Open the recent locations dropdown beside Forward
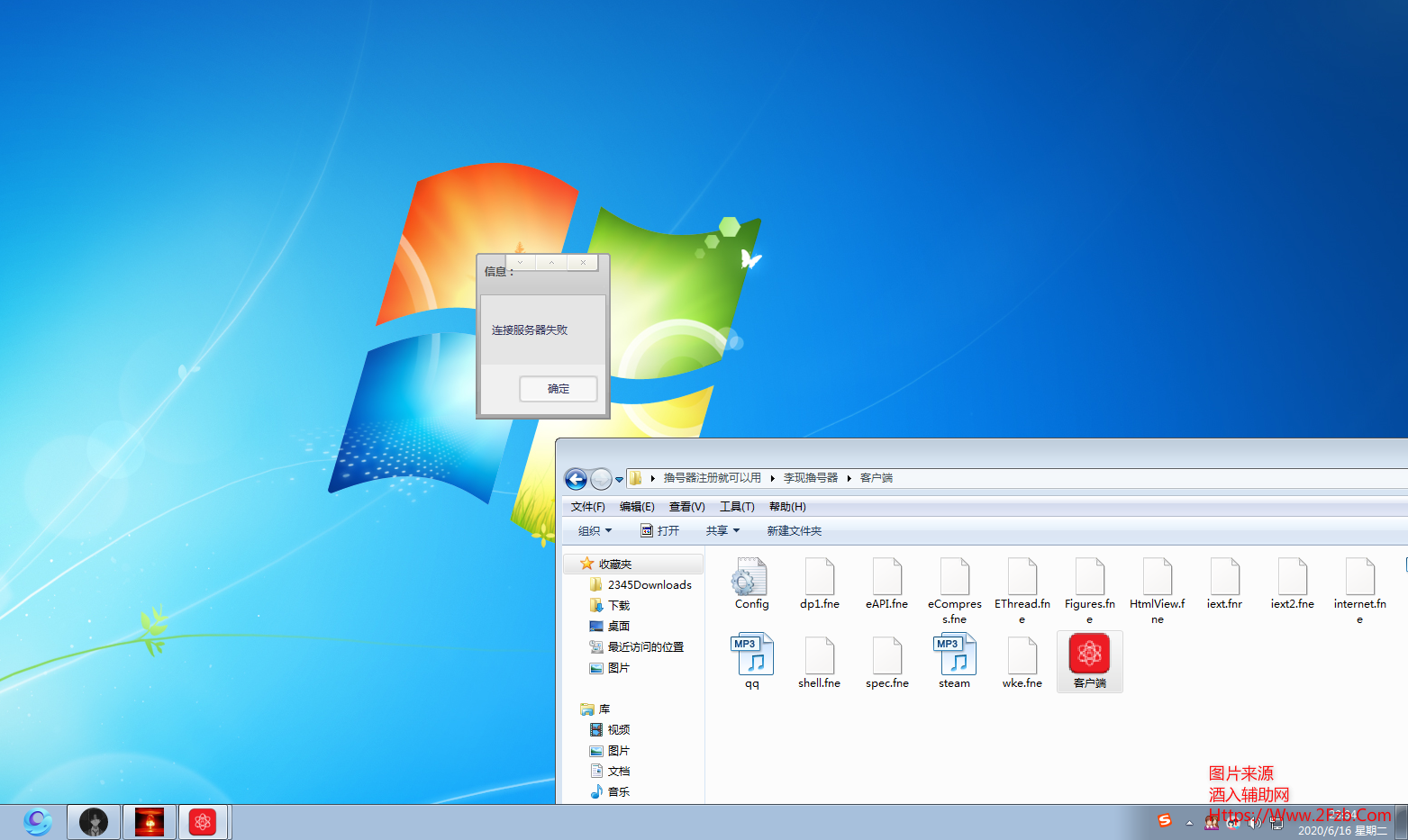1408x840 pixels. tap(619, 480)
